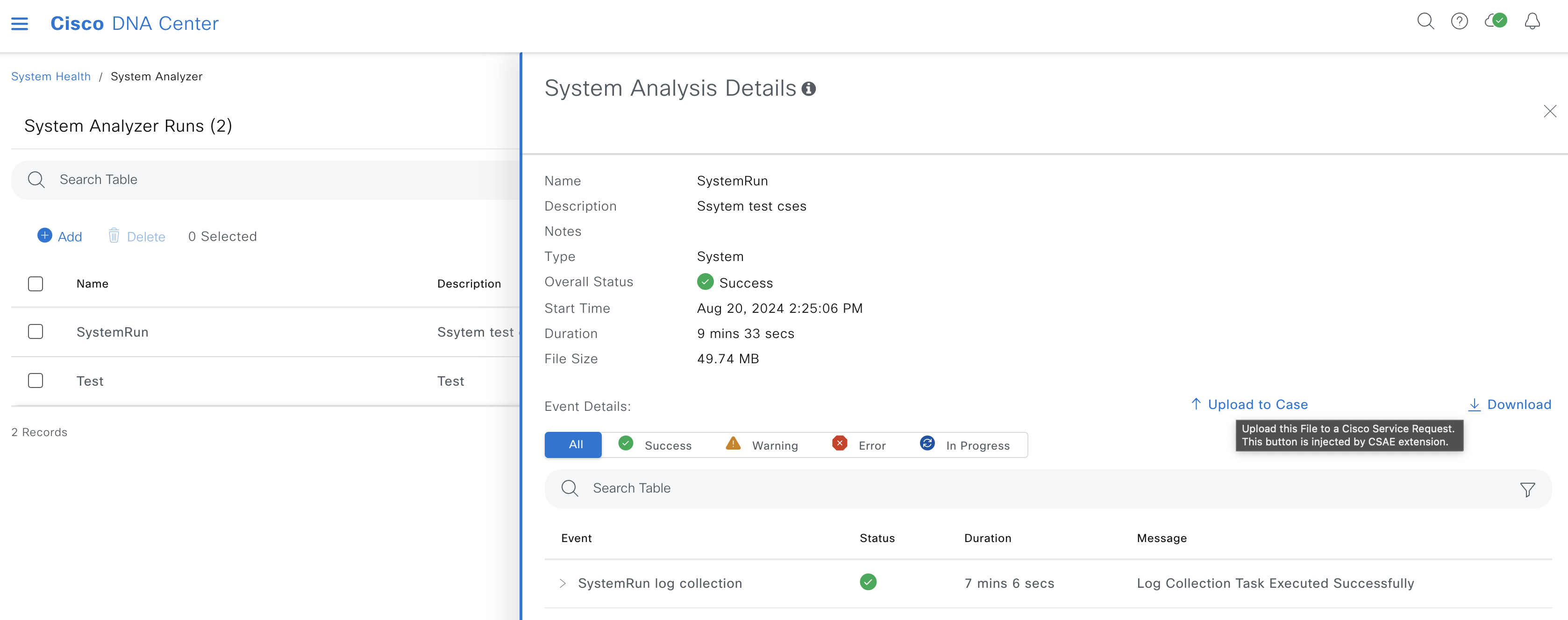The image size is (1568, 620).
Task: Close the System Analysis Details panel
Action: coord(1550,111)
